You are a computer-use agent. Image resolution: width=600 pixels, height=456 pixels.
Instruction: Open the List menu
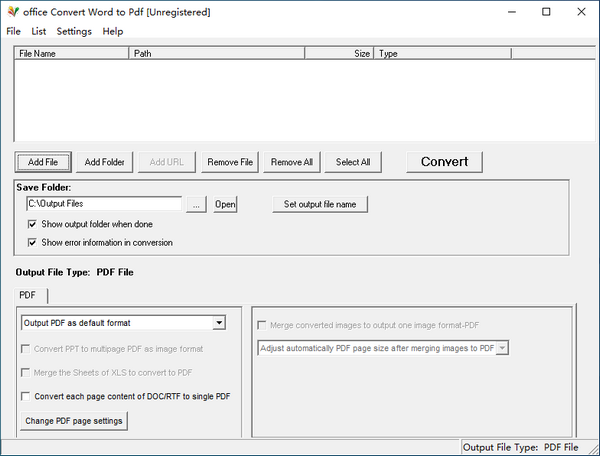[39, 31]
